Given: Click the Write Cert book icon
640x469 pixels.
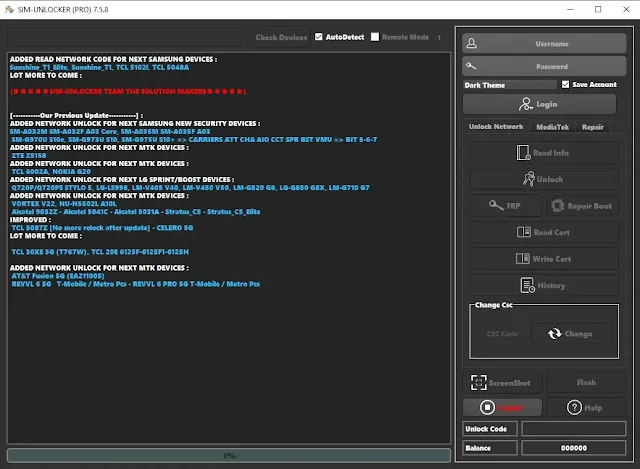Looking at the screenshot, I should [x=523, y=258].
